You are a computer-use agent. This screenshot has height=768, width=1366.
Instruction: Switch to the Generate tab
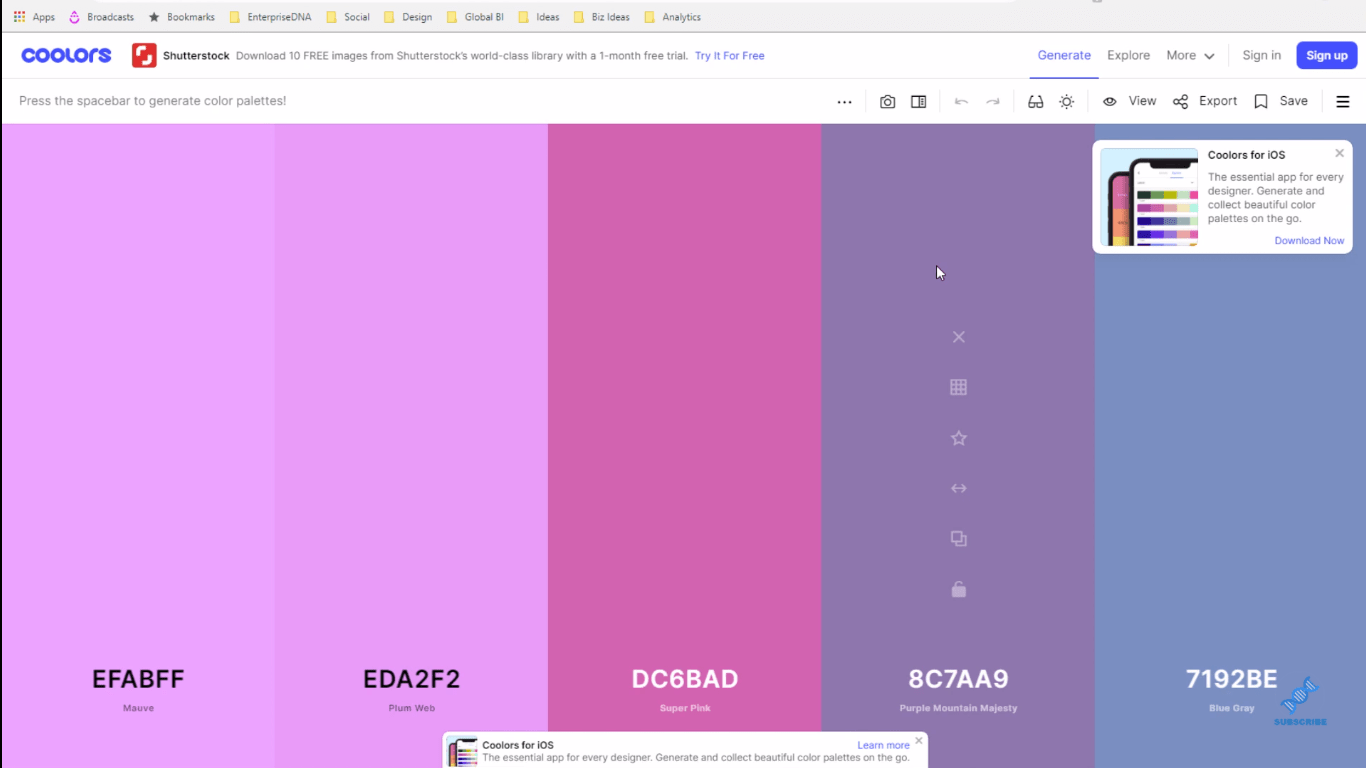click(1064, 56)
